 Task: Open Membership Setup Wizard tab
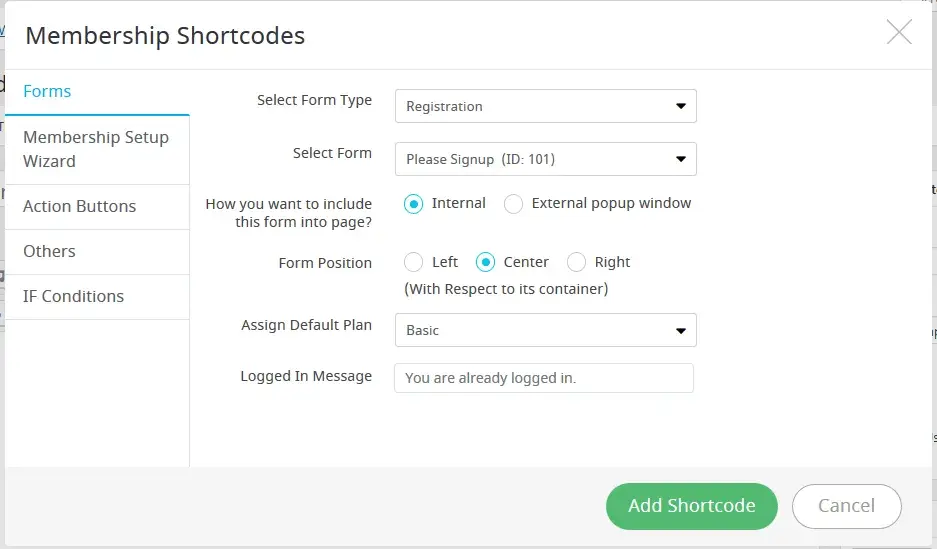click(96, 149)
